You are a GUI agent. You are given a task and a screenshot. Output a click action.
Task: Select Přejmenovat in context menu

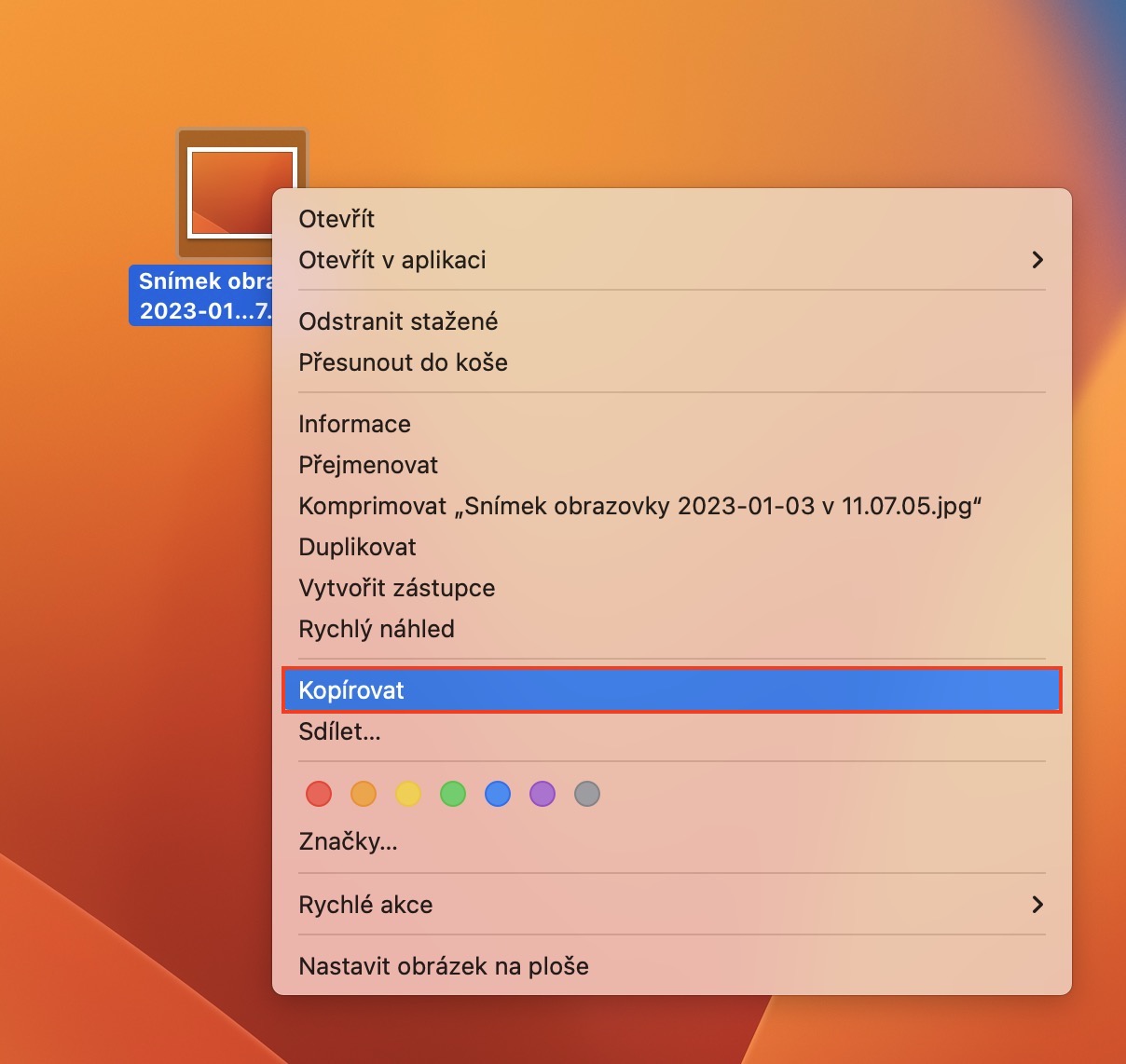(x=671, y=465)
